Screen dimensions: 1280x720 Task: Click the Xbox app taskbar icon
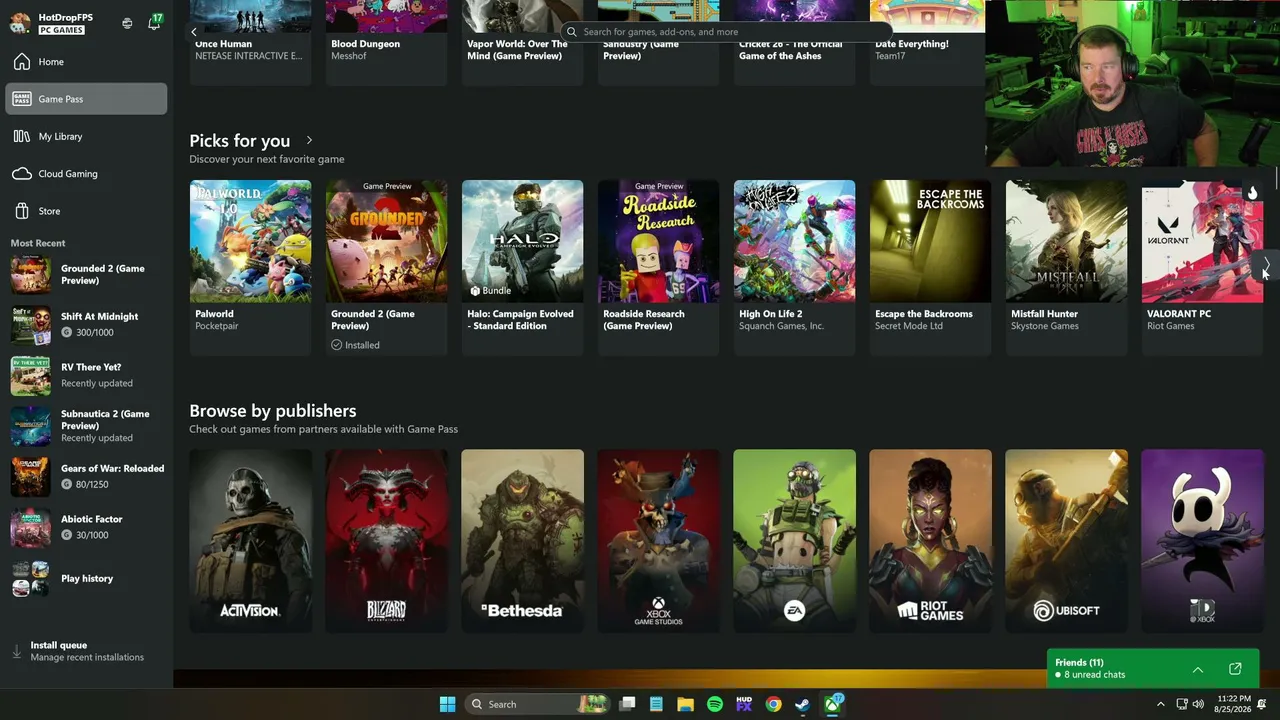tap(832, 704)
